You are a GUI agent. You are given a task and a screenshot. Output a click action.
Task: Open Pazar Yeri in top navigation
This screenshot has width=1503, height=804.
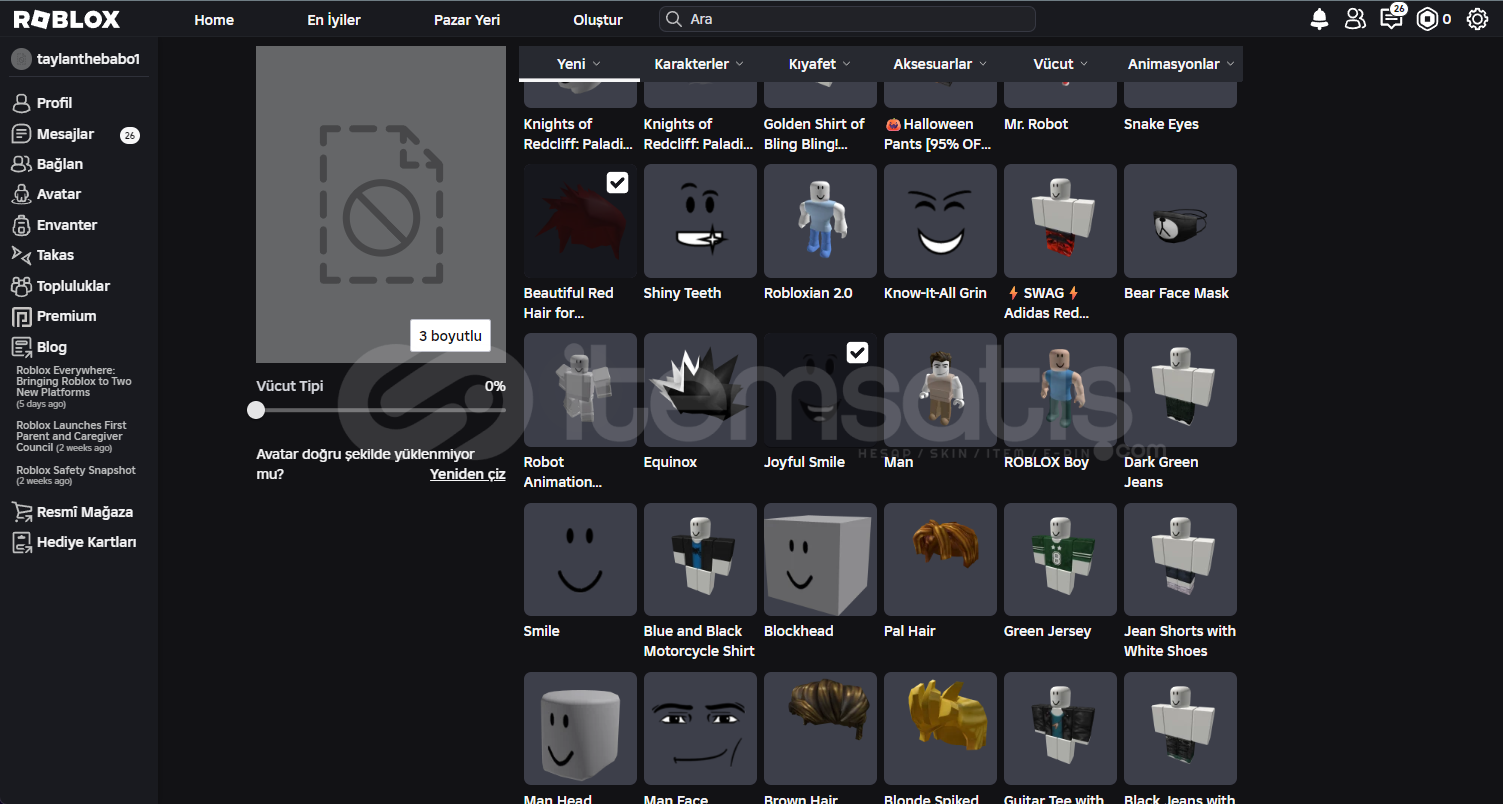[467, 20]
